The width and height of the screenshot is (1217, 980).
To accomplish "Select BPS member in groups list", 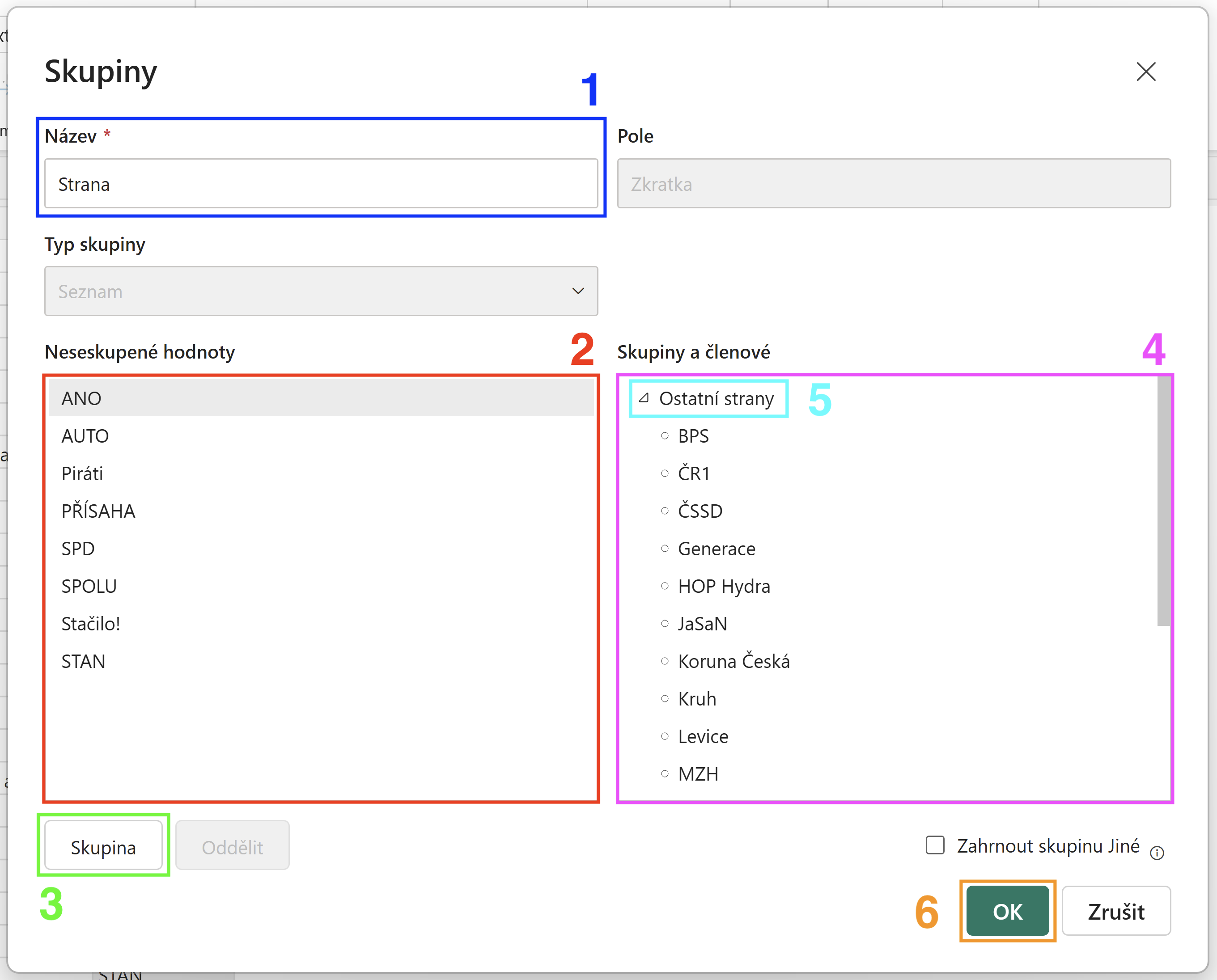I will tap(693, 436).
